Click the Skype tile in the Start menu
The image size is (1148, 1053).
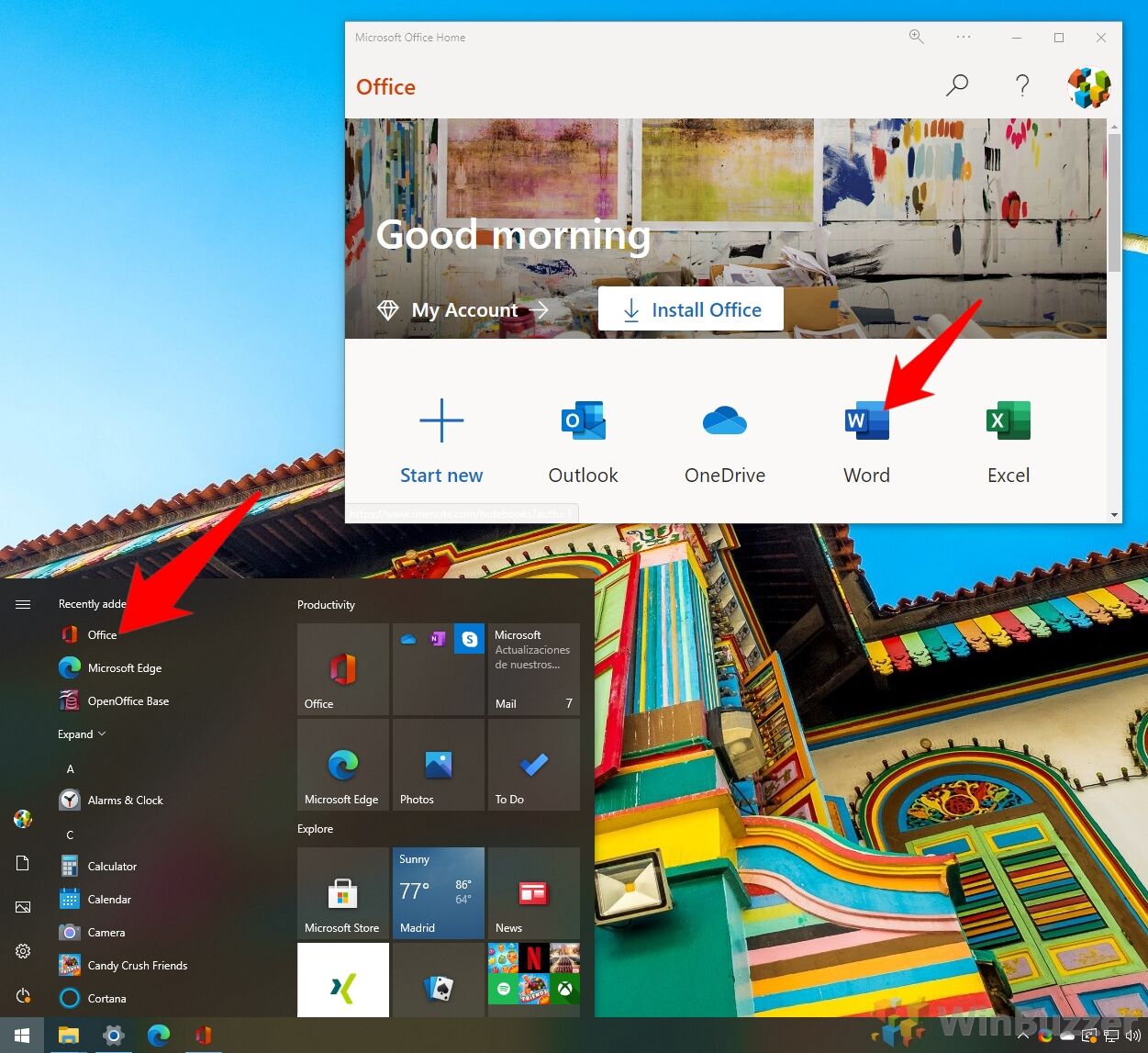[469, 639]
